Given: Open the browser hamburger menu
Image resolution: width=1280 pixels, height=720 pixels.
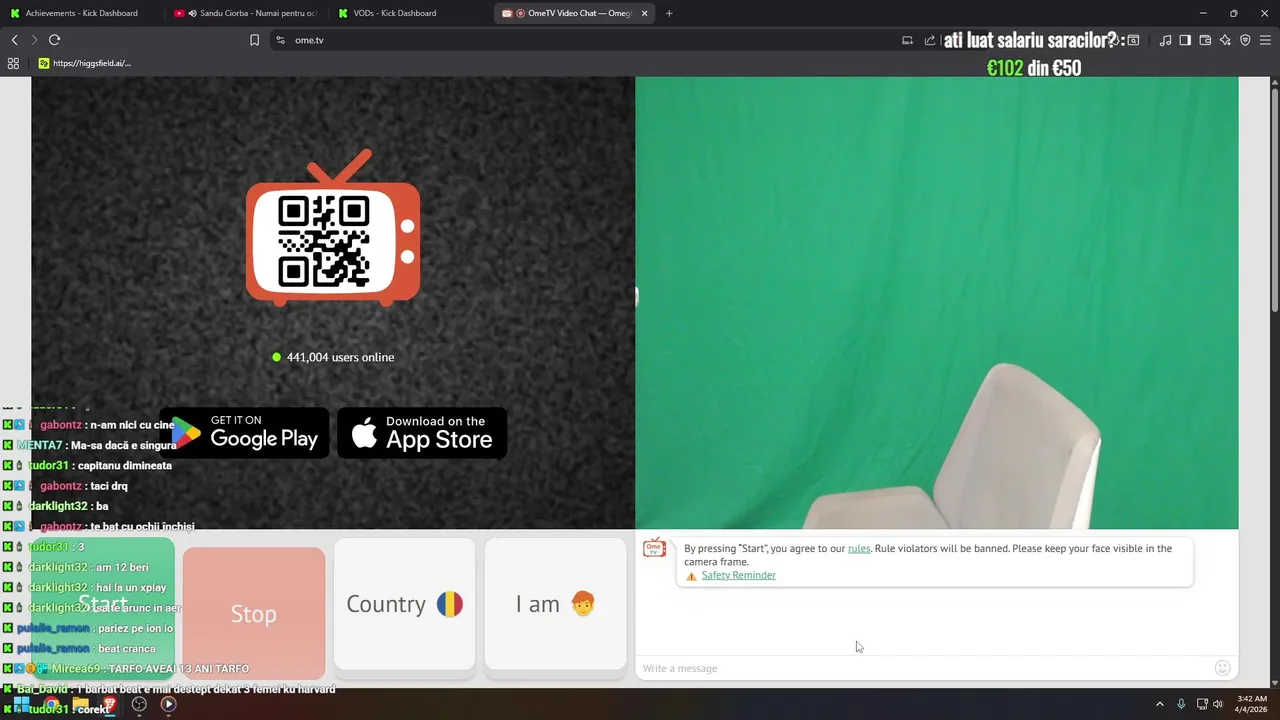Looking at the screenshot, I should (1265, 40).
